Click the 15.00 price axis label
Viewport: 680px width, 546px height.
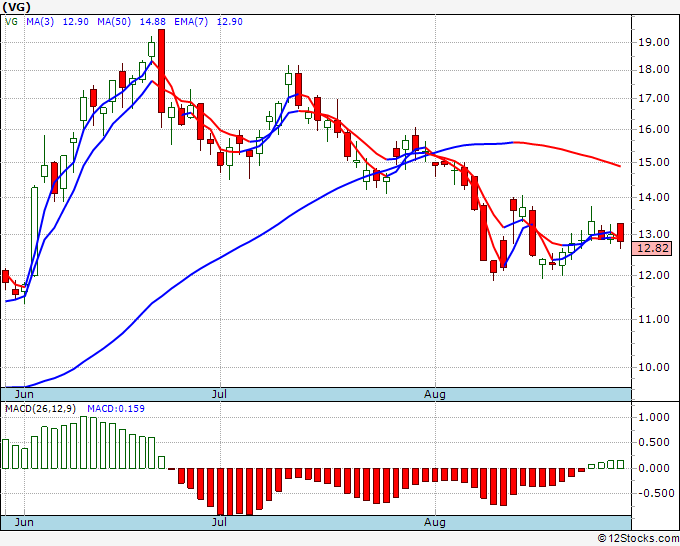click(654, 162)
